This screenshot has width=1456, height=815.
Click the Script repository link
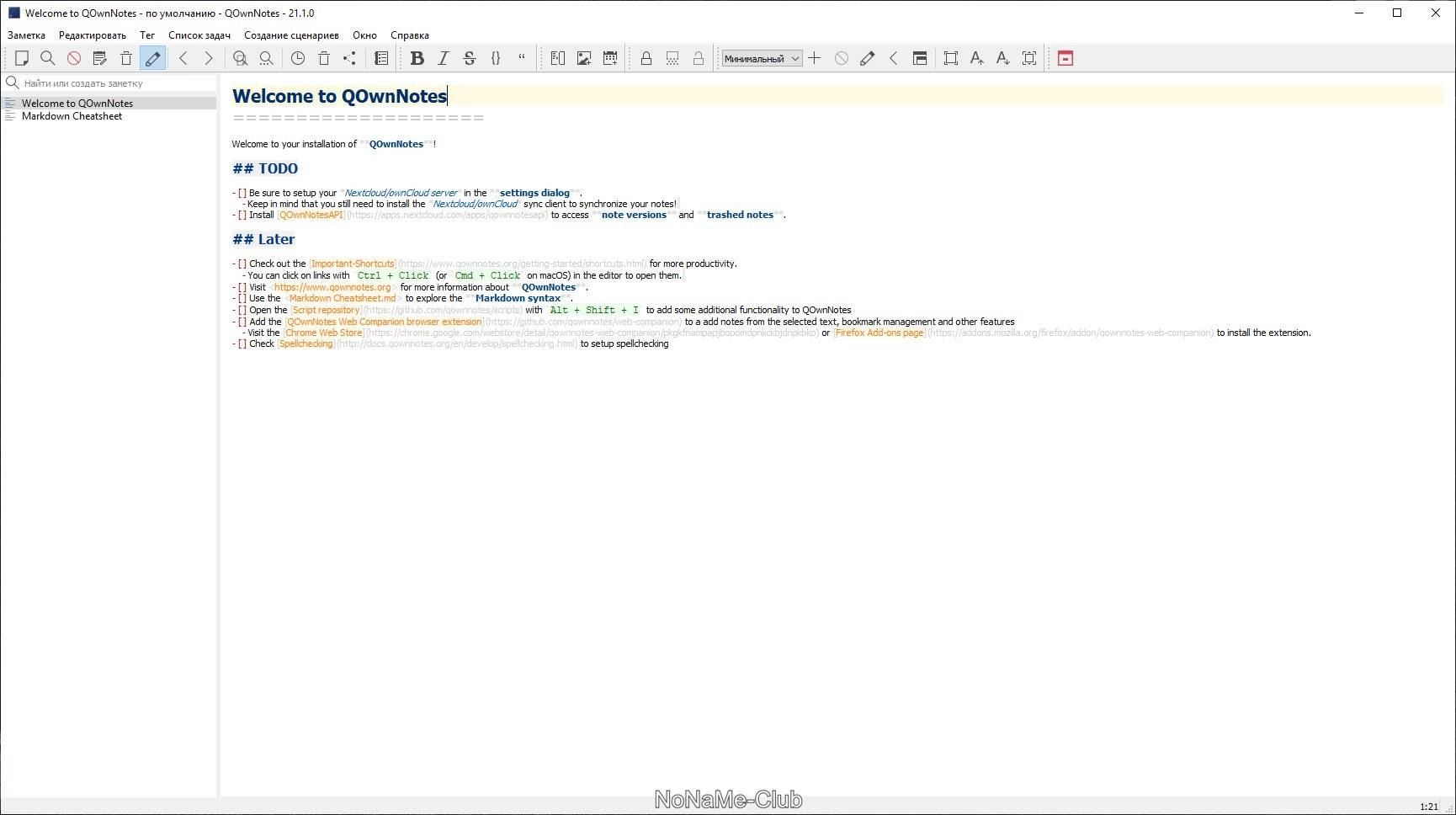pyautogui.click(x=326, y=310)
